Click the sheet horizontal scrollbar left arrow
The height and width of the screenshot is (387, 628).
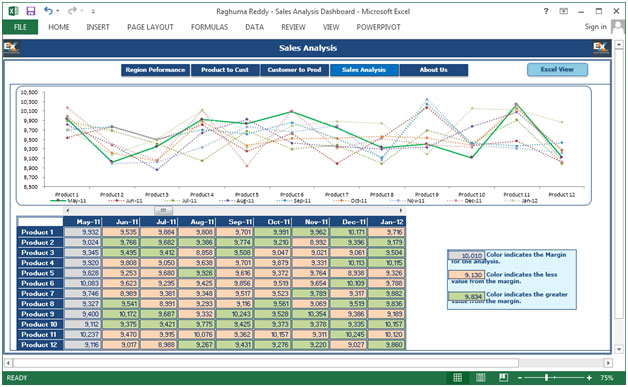[8, 363]
